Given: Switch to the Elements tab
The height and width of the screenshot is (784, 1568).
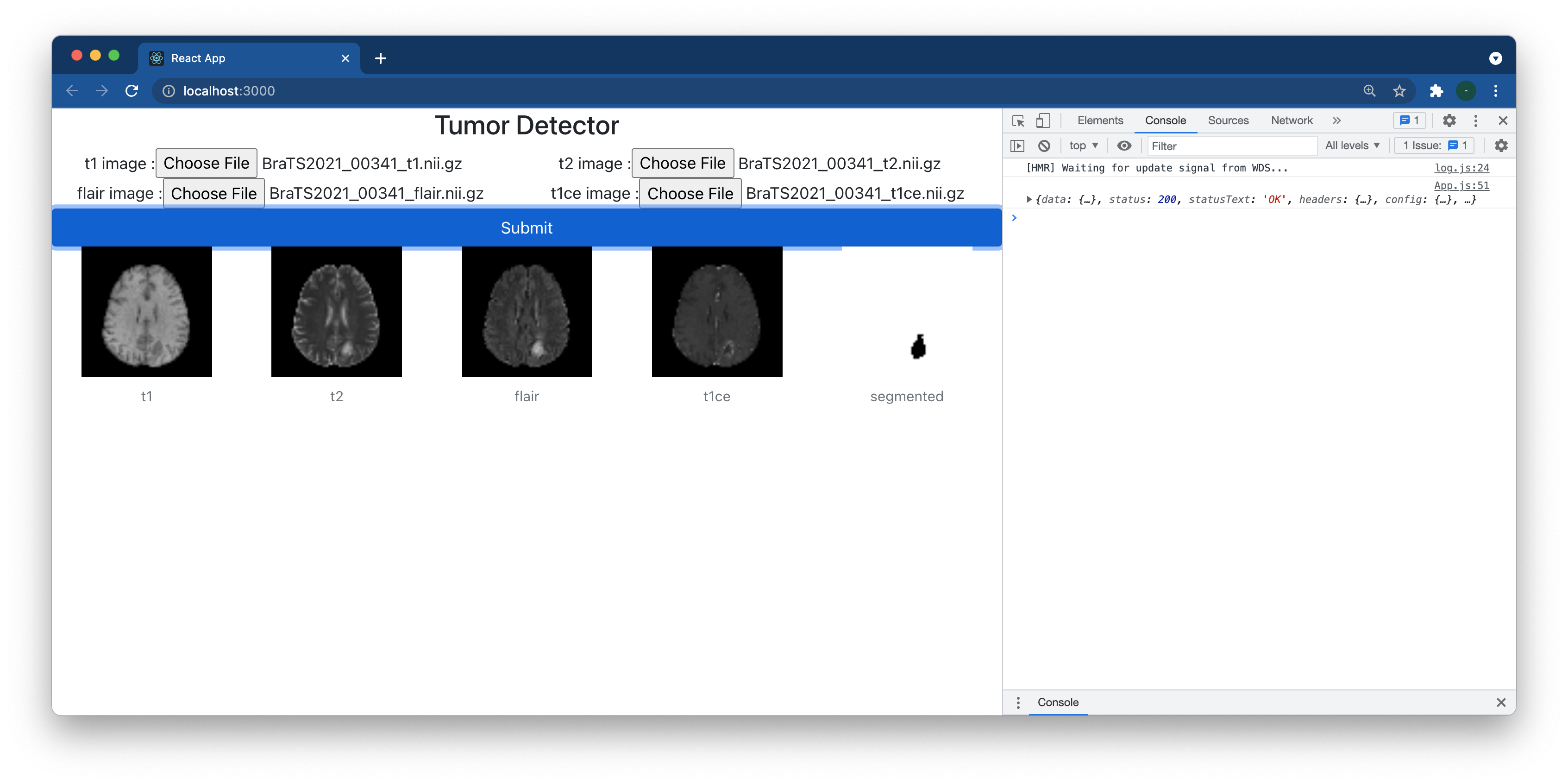Looking at the screenshot, I should (1100, 120).
